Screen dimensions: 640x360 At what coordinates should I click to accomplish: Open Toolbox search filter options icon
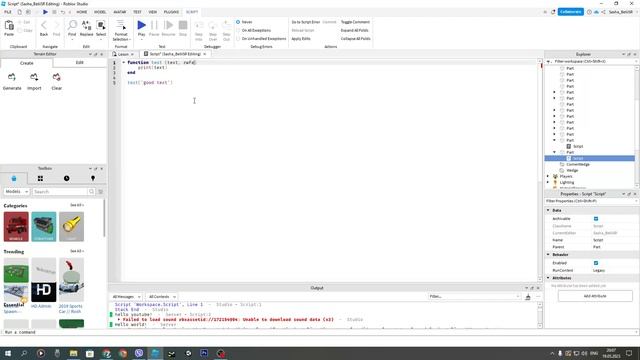(101, 191)
